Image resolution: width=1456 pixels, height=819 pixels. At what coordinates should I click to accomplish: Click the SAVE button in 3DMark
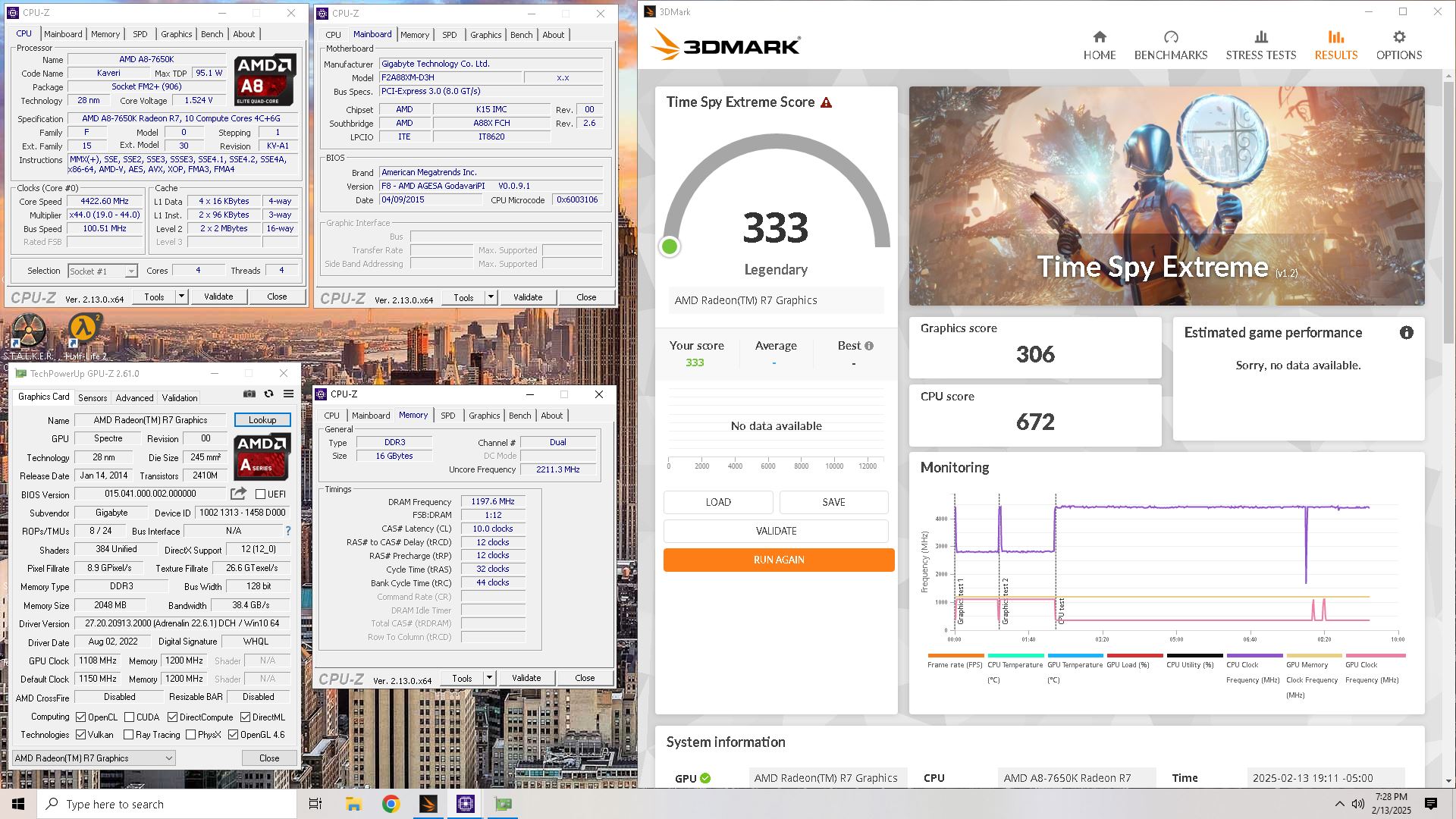click(x=833, y=502)
